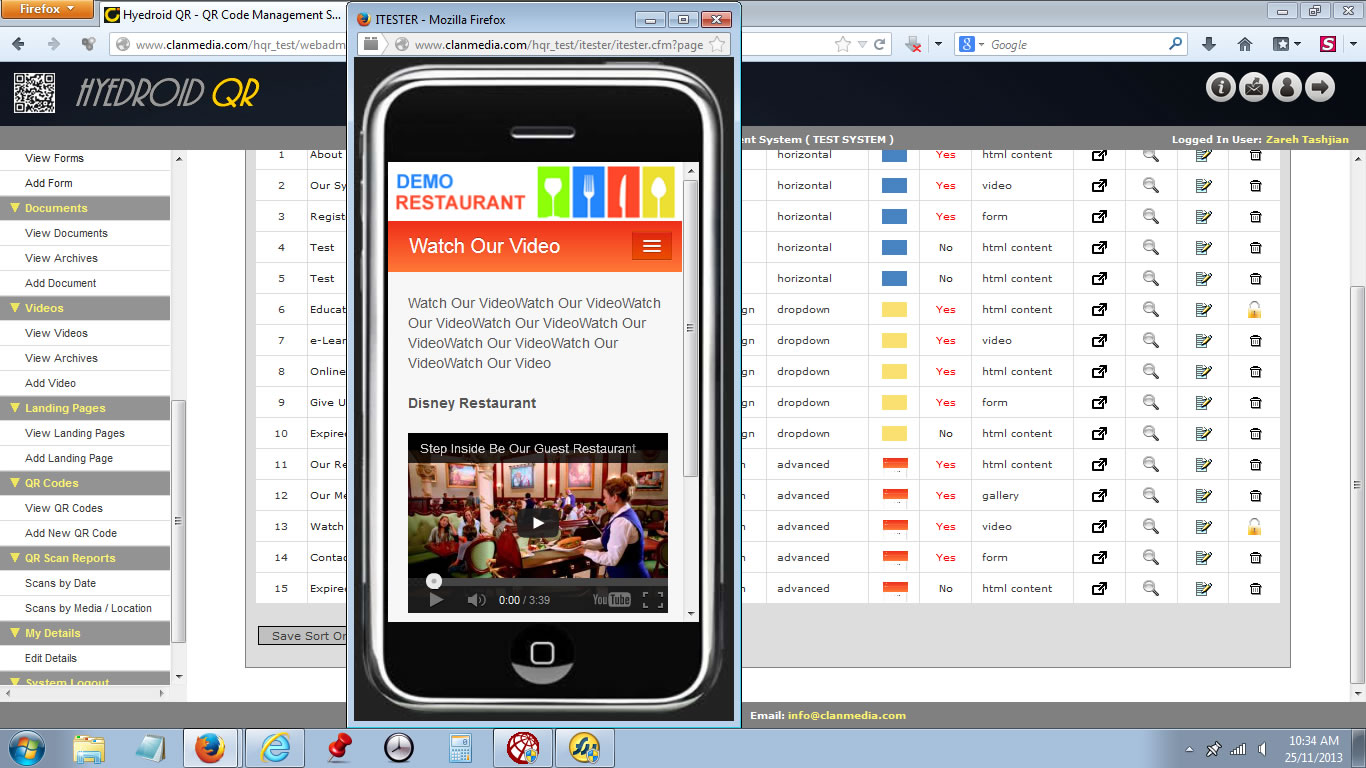The height and width of the screenshot is (768, 1366).
Task: Delete row 9 form page
Action: 1255,402
